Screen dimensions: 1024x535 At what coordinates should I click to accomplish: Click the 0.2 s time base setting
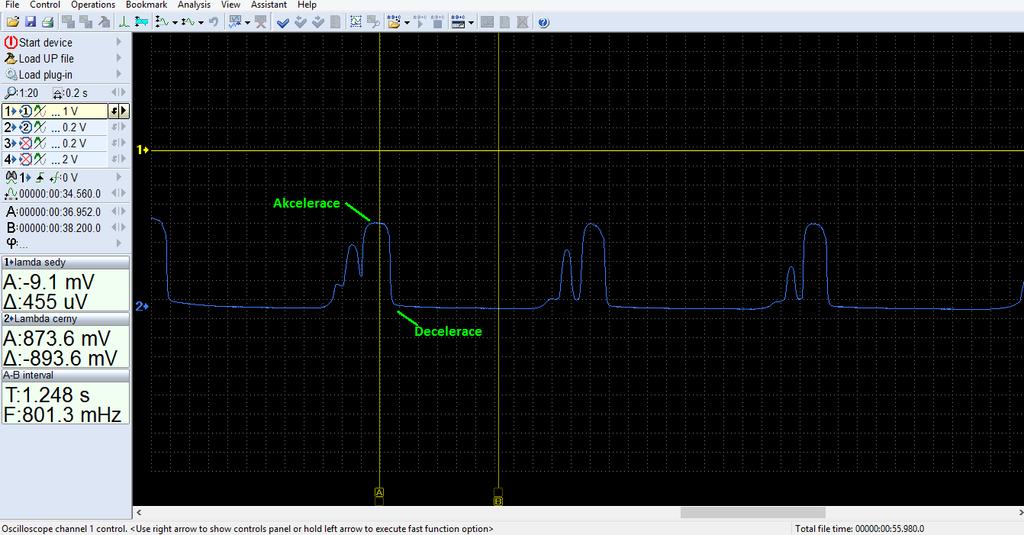click(x=70, y=93)
